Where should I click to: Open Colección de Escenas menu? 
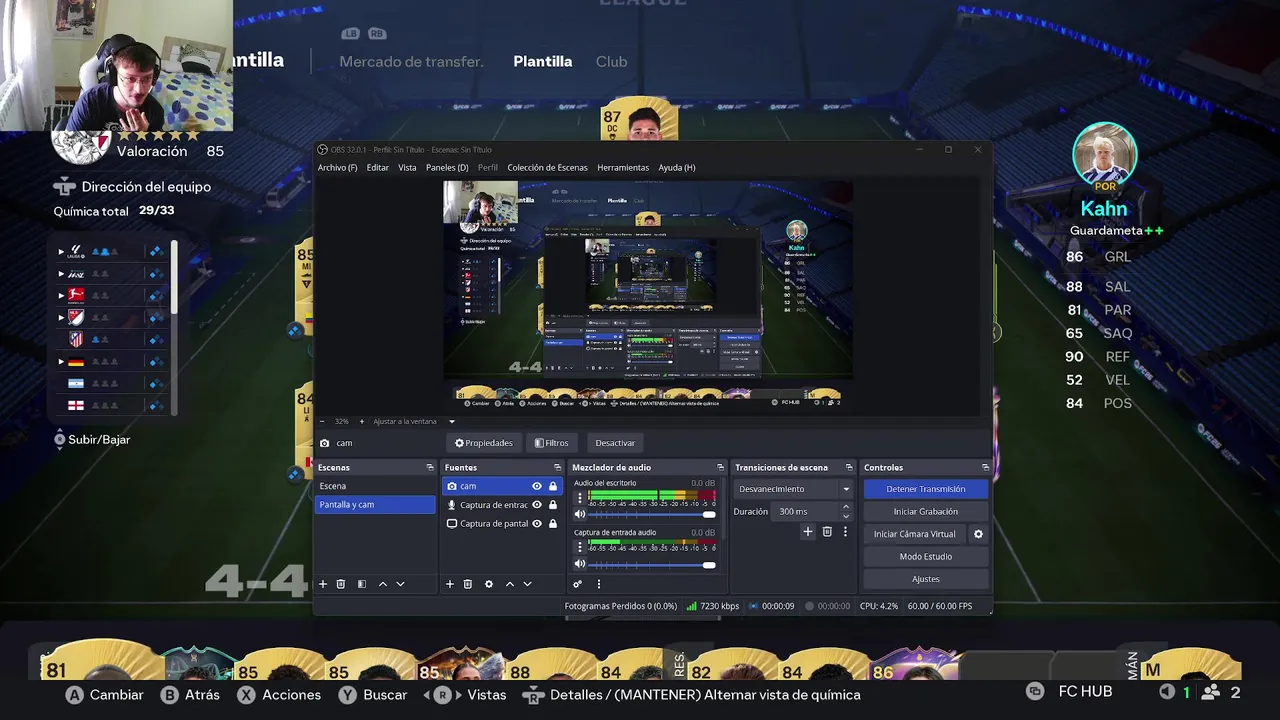point(547,167)
